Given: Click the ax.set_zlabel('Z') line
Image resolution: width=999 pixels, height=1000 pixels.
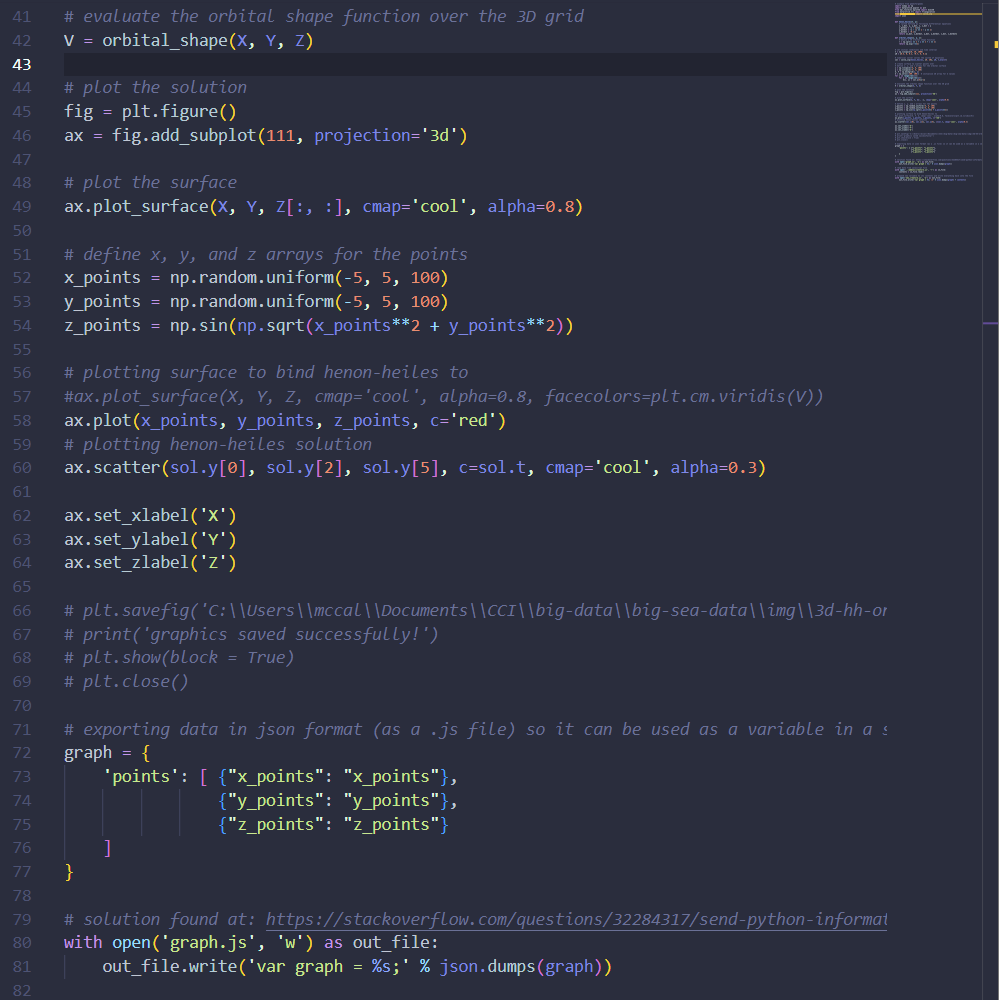Looking at the screenshot, I should (x=150, y=563).
